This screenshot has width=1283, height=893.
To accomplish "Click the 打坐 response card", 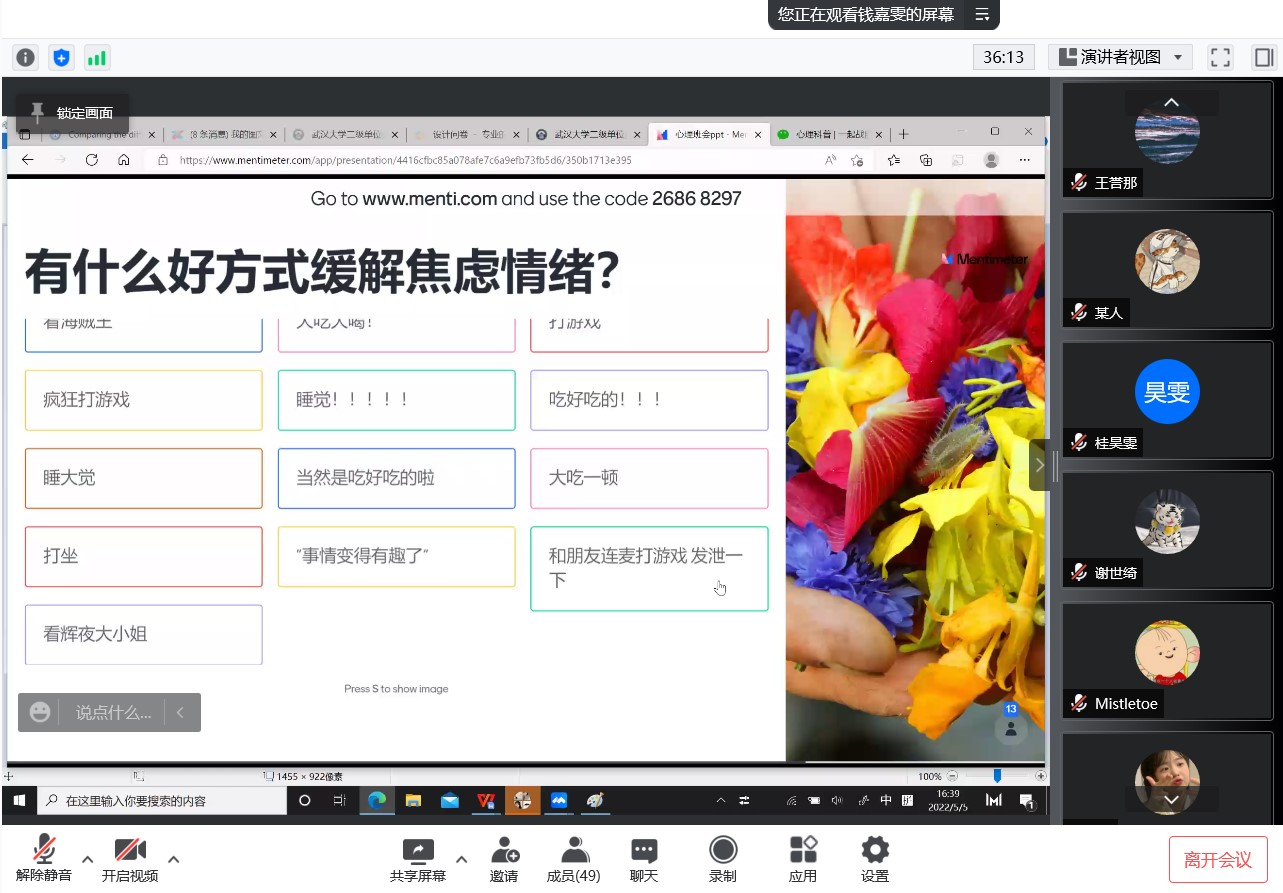I will point(143,556).
